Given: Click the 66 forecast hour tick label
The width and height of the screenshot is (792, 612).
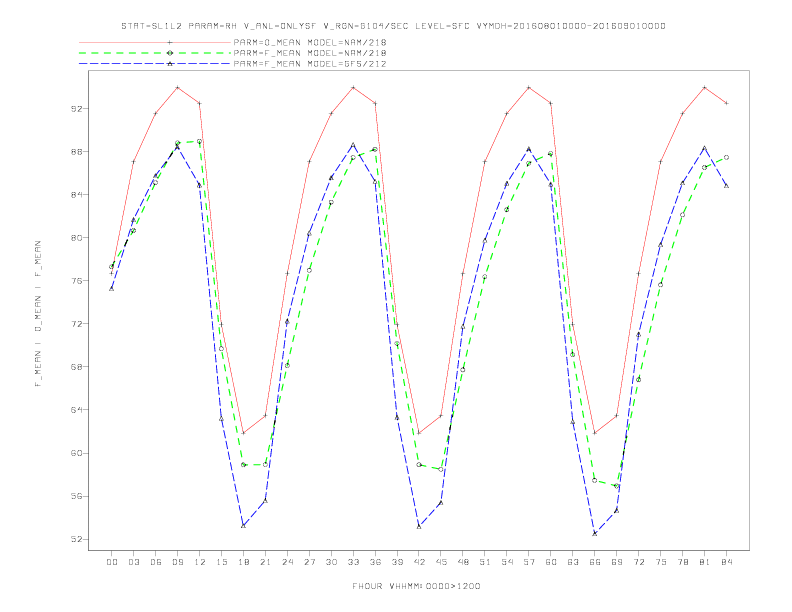Looking at the screenshot, I should point(595,562).
